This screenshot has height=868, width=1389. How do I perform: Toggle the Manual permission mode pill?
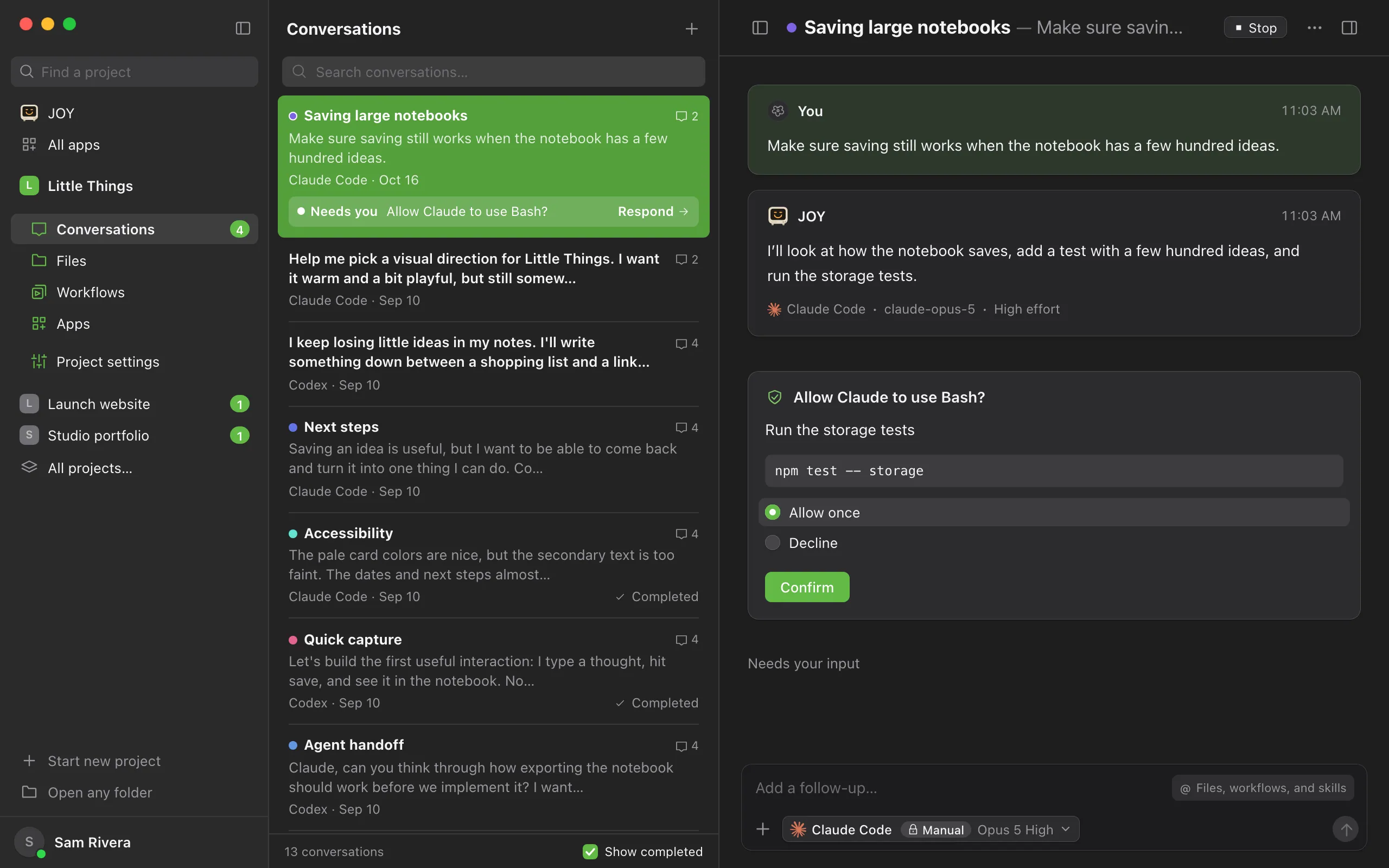935,829
